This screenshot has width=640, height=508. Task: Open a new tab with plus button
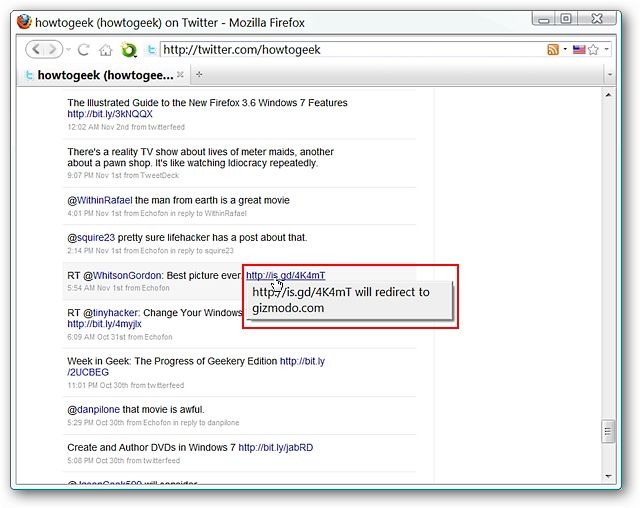click(199, 75)
